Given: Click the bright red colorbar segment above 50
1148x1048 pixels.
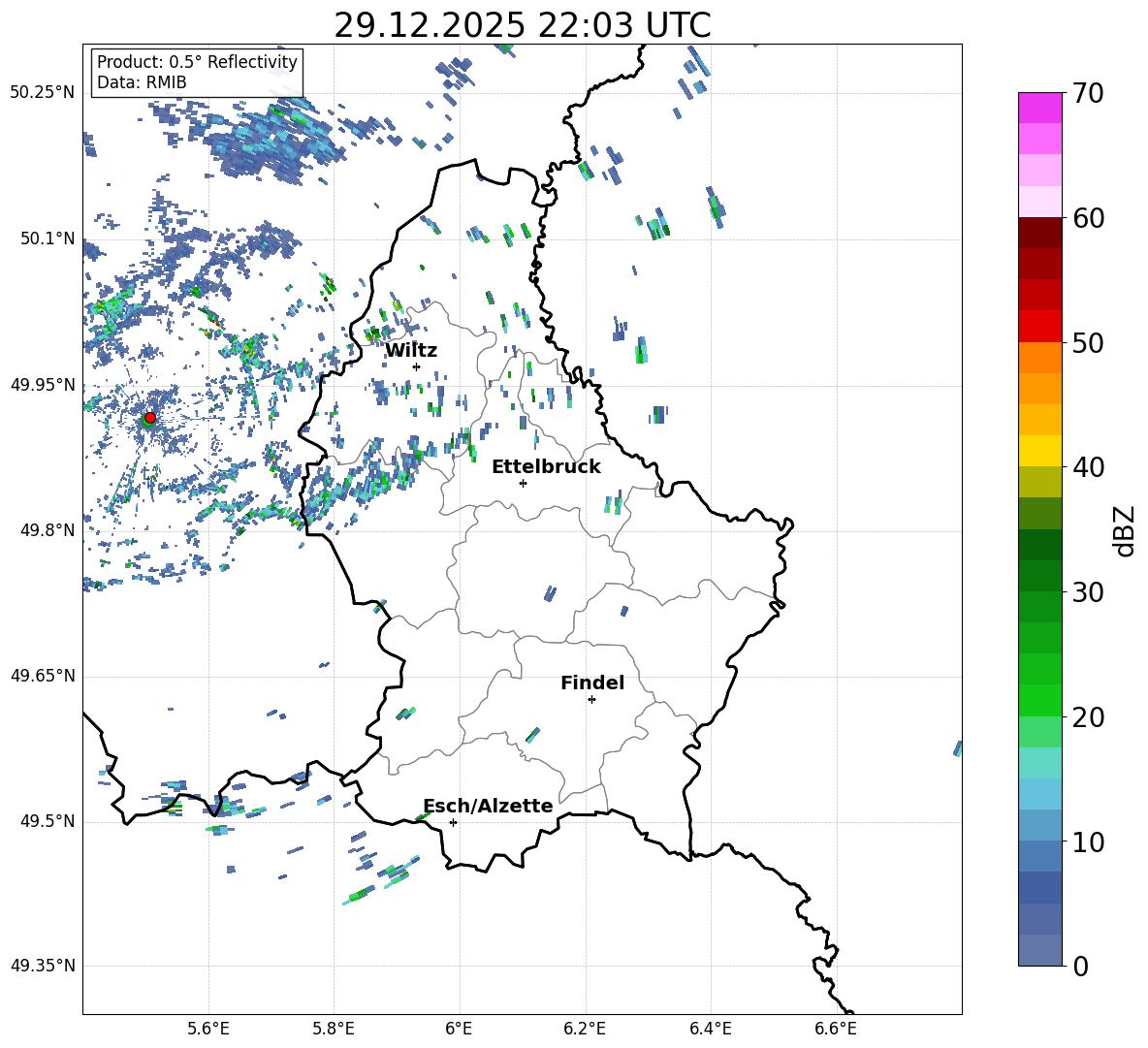Looking at the screenshot, I should (1039, 327).
